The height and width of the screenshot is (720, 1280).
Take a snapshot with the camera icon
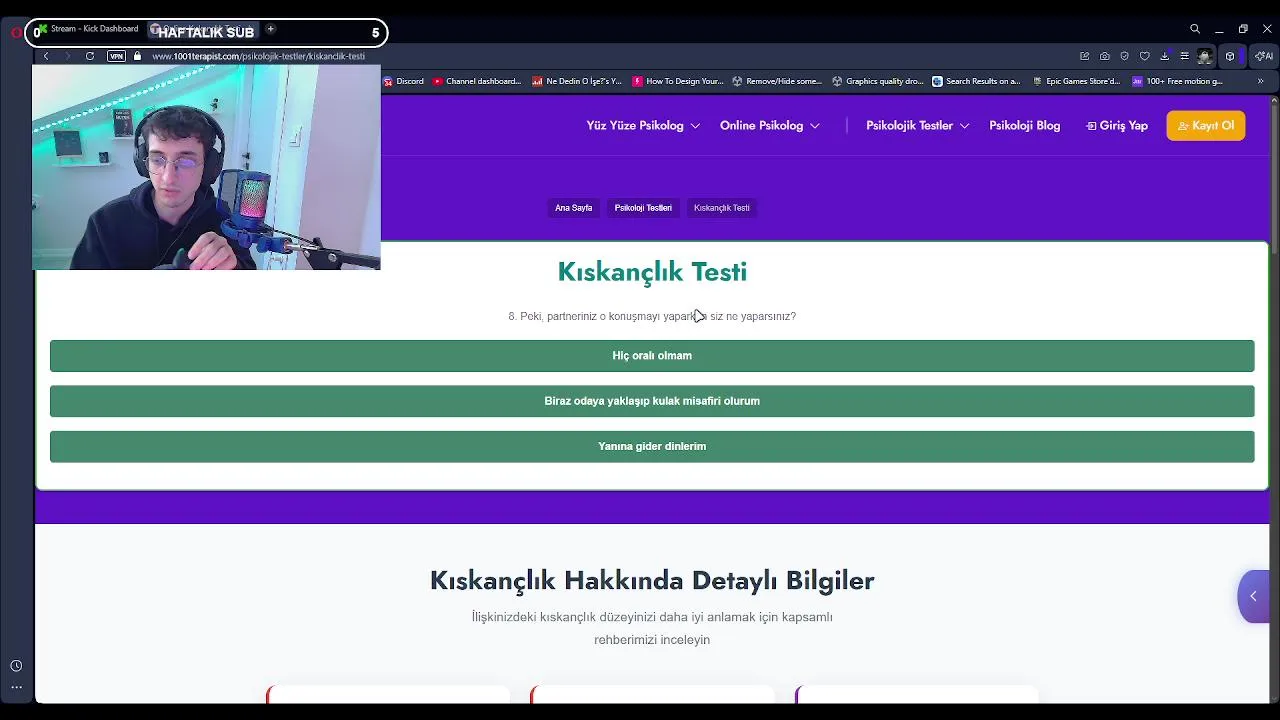[1104, 56]
